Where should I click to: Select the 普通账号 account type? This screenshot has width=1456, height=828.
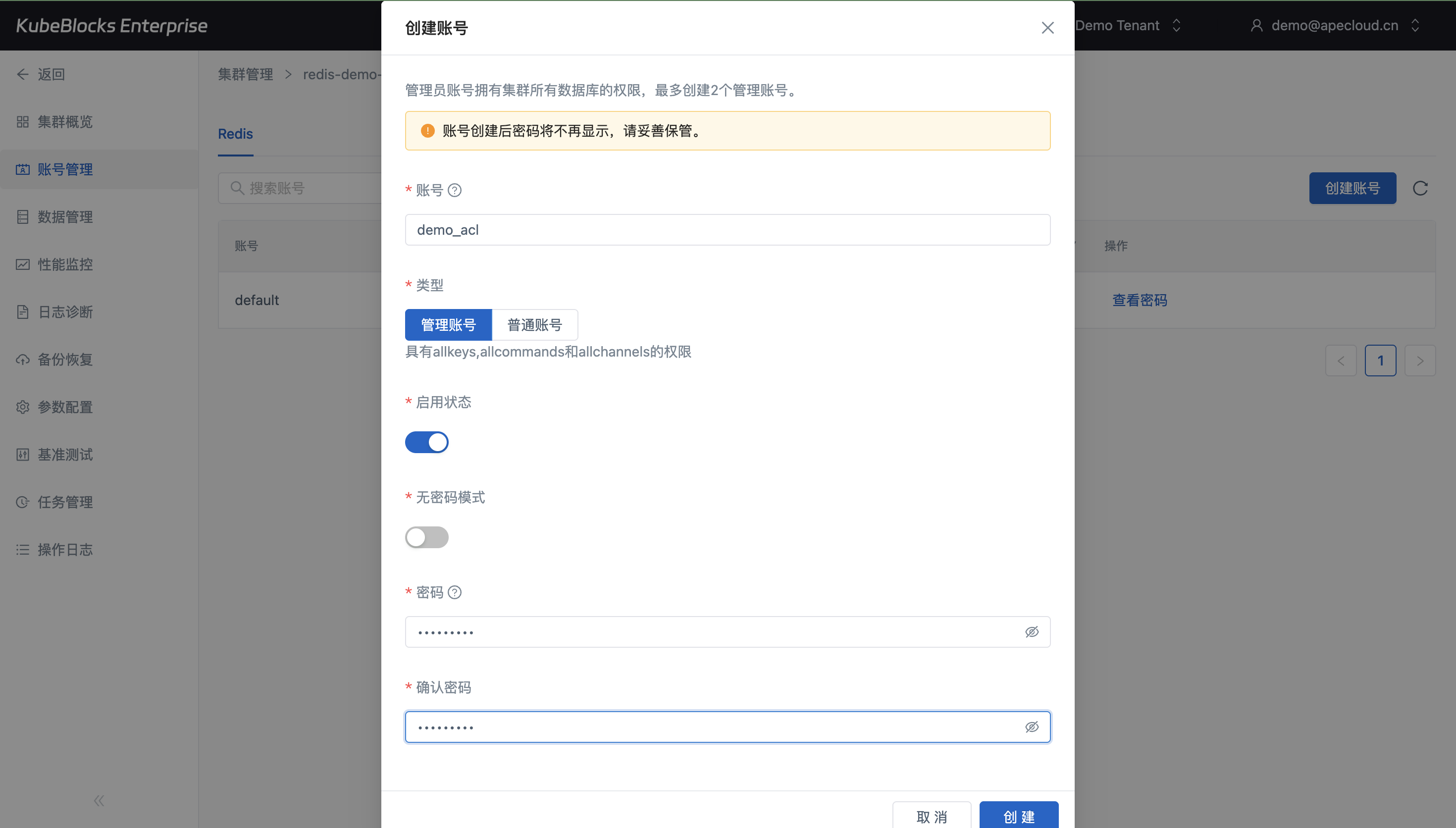[534, 325]
